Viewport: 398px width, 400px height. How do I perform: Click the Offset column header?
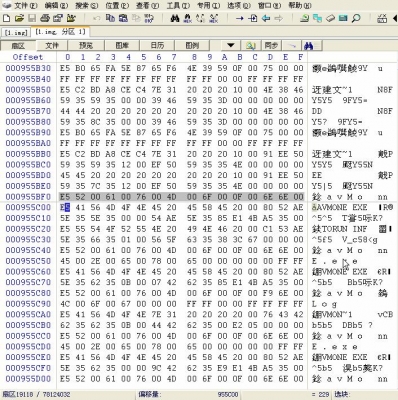click(x=28, y=57)
